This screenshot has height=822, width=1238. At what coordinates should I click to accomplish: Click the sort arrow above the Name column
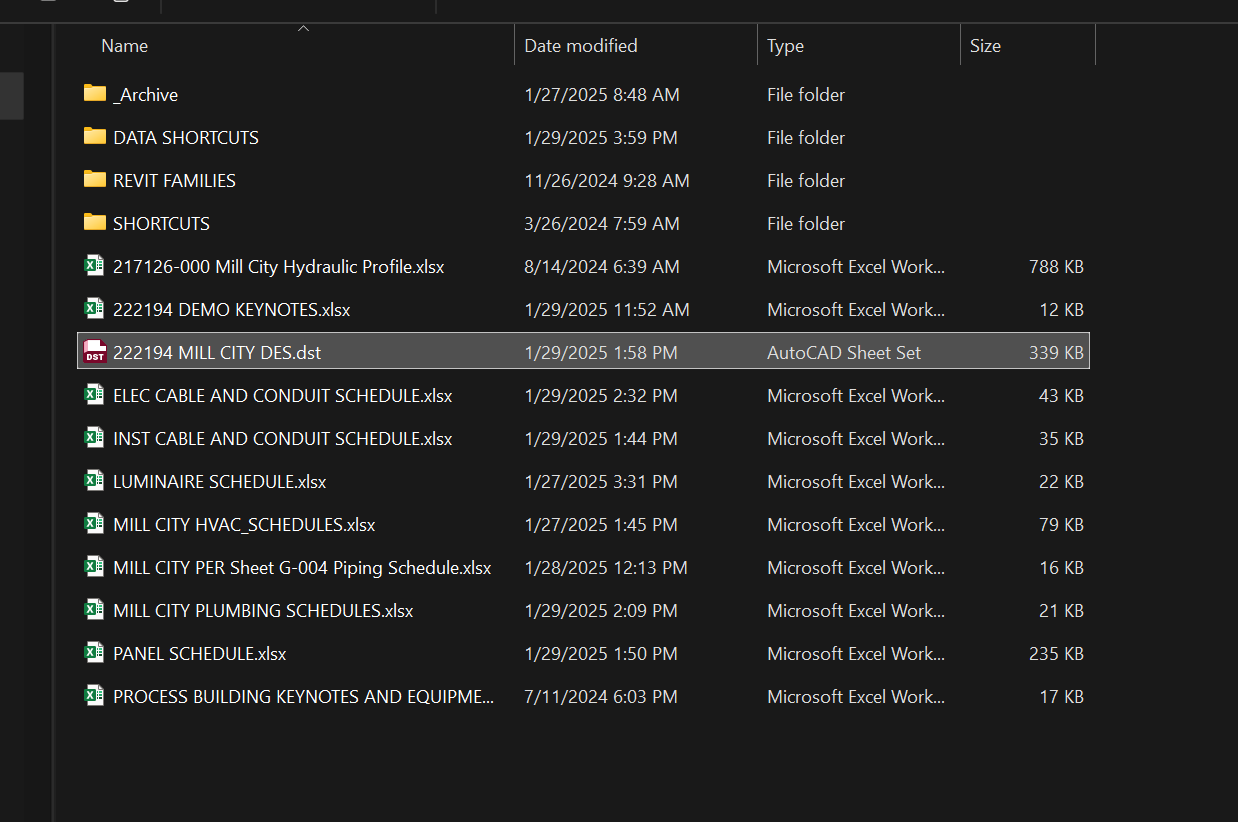[x=304, y=29]
